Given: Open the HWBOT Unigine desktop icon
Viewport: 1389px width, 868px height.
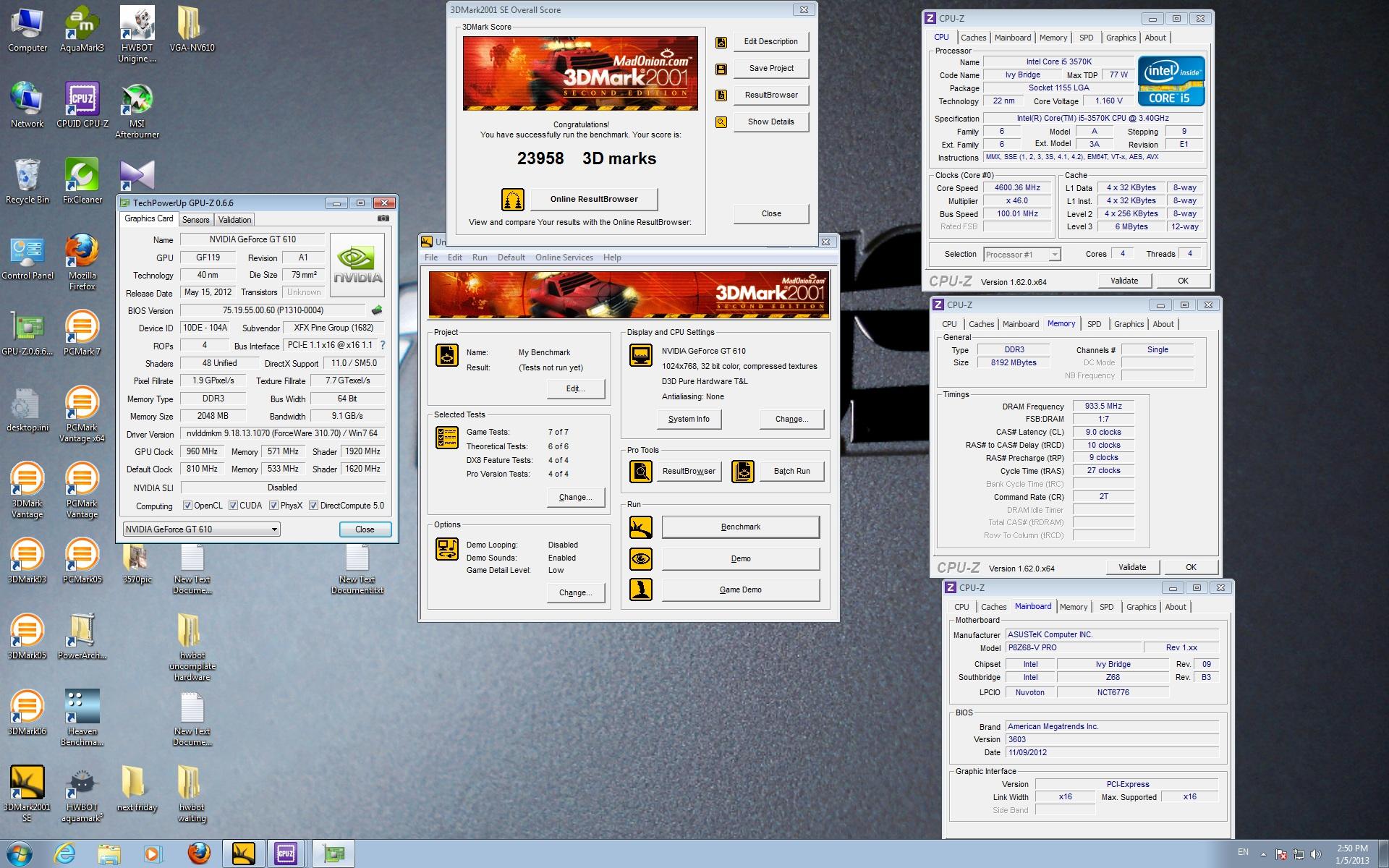Looking at the screenshot, I should click(137, 34).
